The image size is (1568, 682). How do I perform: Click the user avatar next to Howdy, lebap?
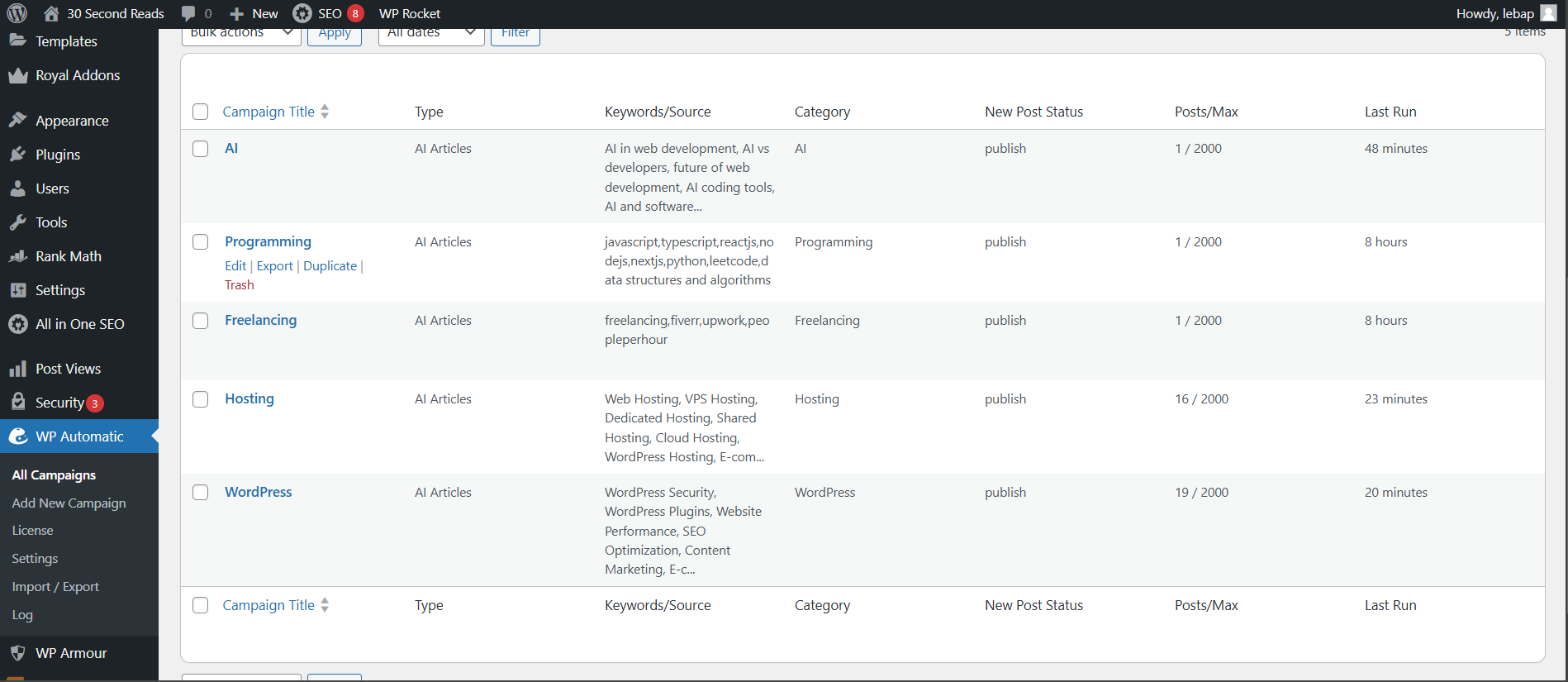click(1549, 13)
